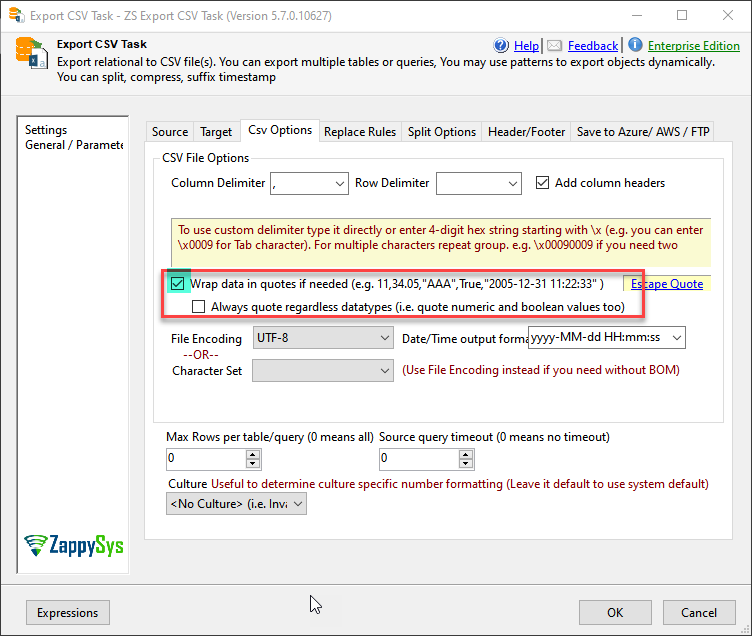Click the custom delimiter hint text box
This screenshot has height=636, width=752.
coord(441,243)
